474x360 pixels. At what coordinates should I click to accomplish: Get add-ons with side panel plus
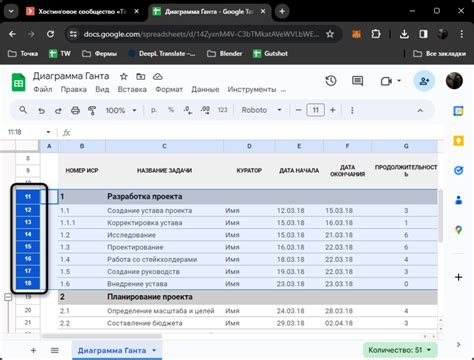[x=459, y=277]
